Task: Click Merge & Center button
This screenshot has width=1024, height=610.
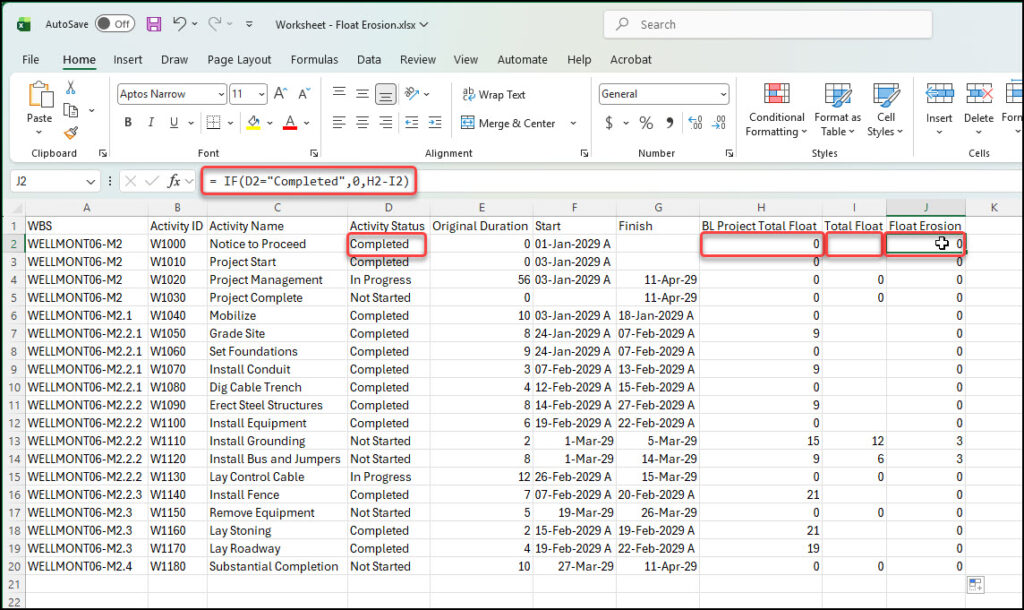Action: tap(507, 123)
